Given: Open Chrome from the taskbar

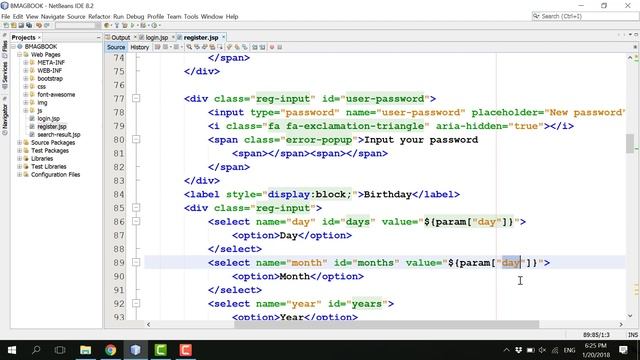Looking at the screenshot, I should (x=110, y=350).
